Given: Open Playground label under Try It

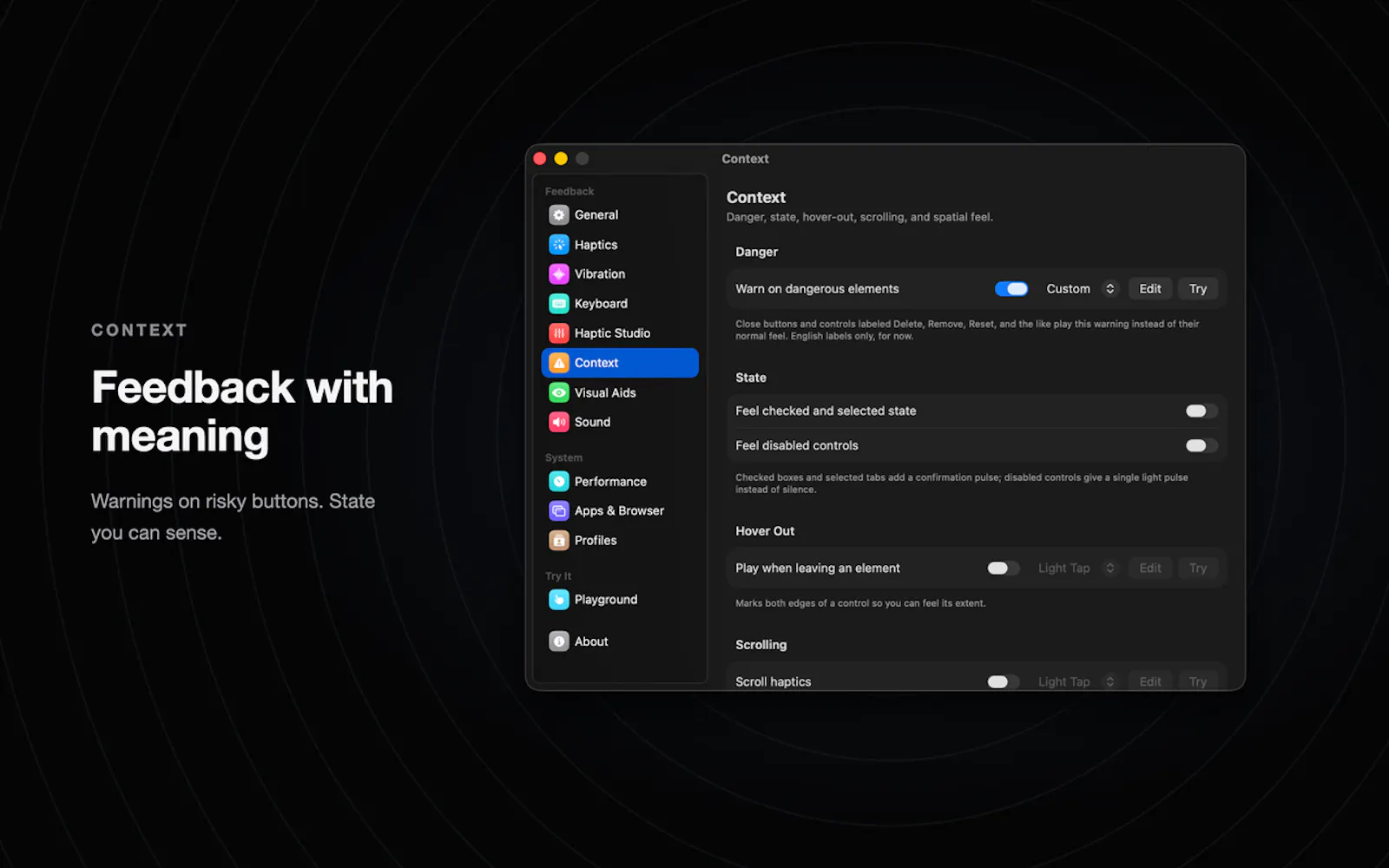Looking at the screenshot, I should click(x=606, y=600).
